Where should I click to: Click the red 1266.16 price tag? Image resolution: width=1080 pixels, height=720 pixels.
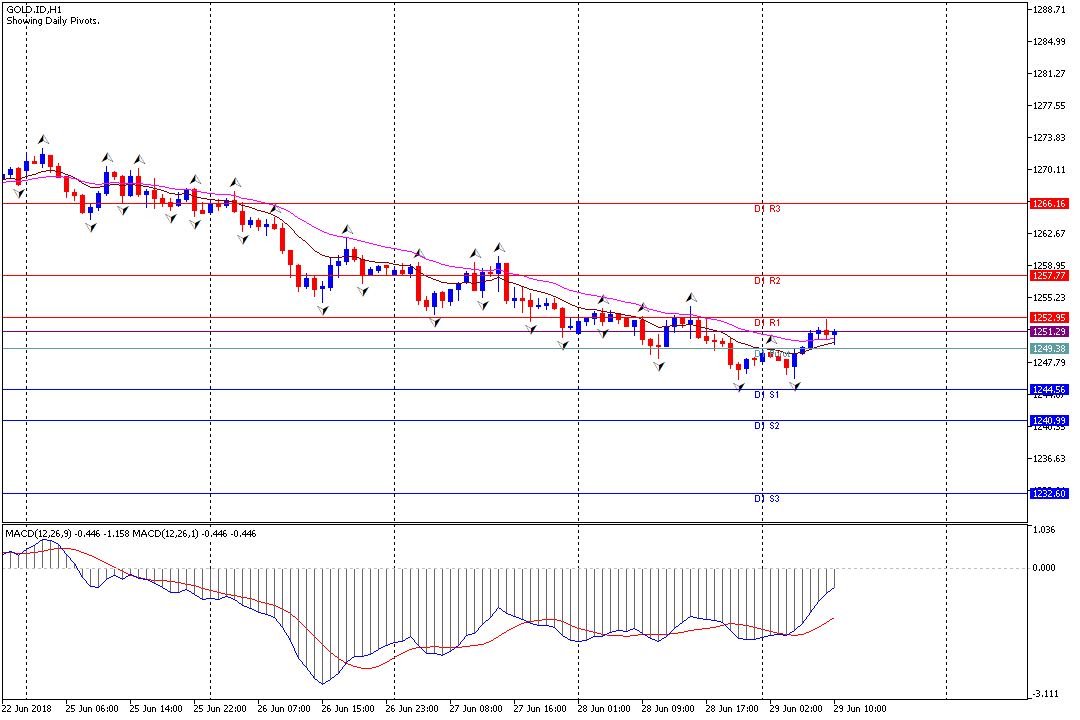(1049, 204)
